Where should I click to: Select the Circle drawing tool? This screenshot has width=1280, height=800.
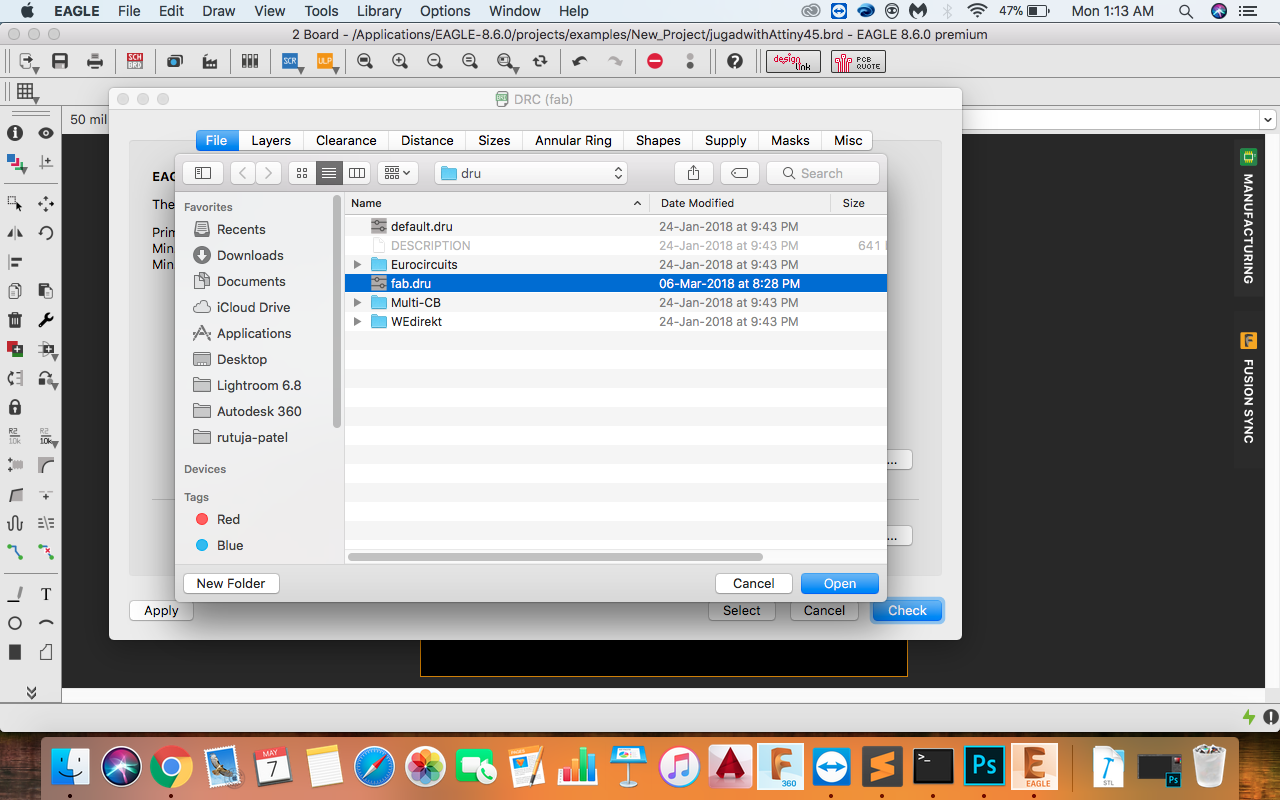tap(15, 623)
